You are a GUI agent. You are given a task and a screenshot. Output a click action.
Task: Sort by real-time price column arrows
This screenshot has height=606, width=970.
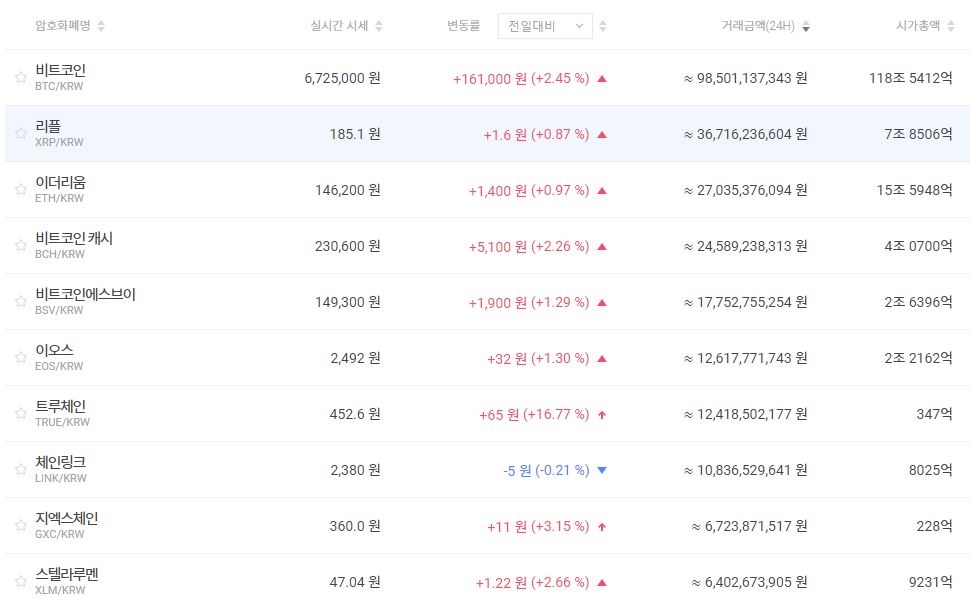[378, 26]
